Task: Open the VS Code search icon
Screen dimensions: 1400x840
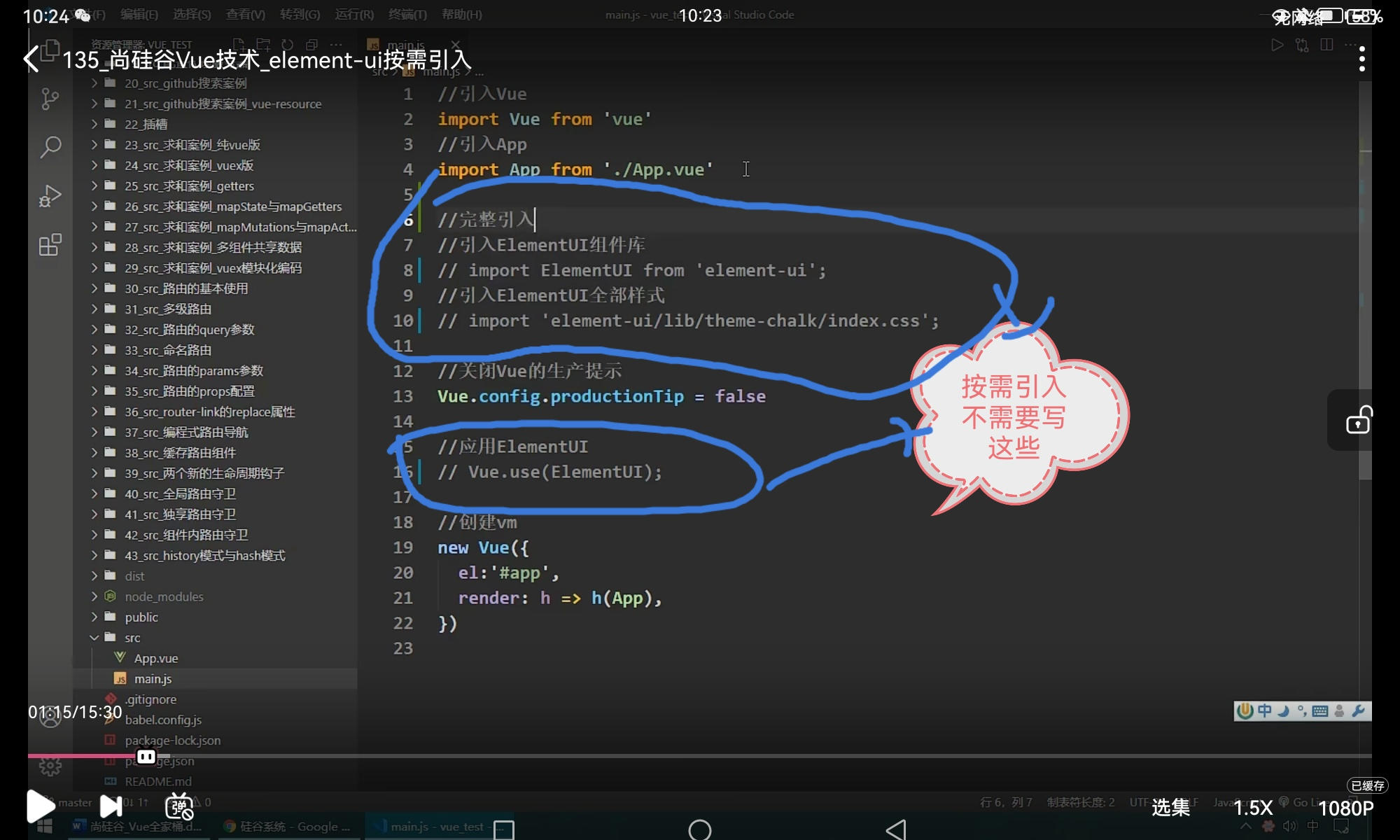Action: pyautogui.click(x=50, y=147)
